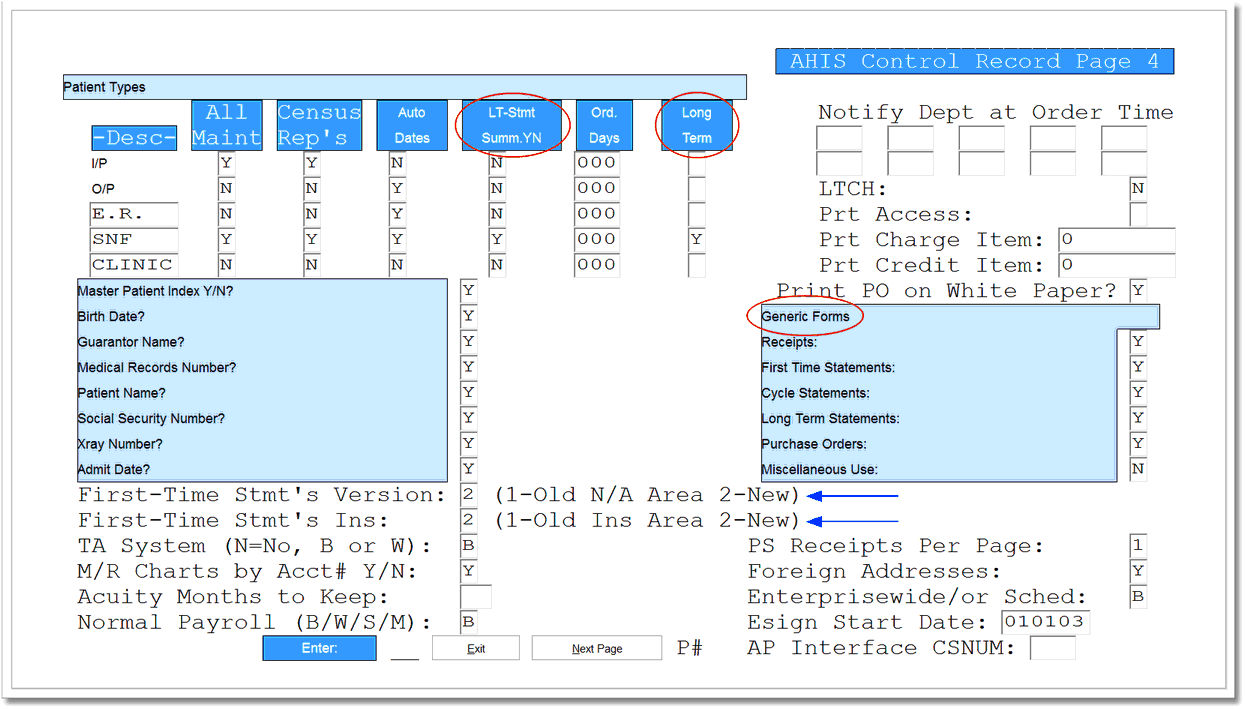Set Purchase Orders form flag
This screenshot has width=1245, height=709.
click(x=1138, y=444)
